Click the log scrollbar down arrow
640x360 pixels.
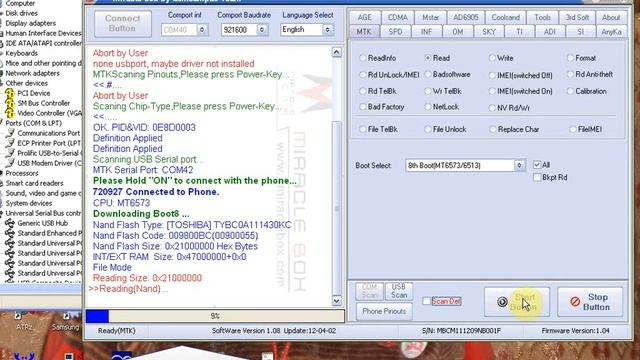[336, 301]
